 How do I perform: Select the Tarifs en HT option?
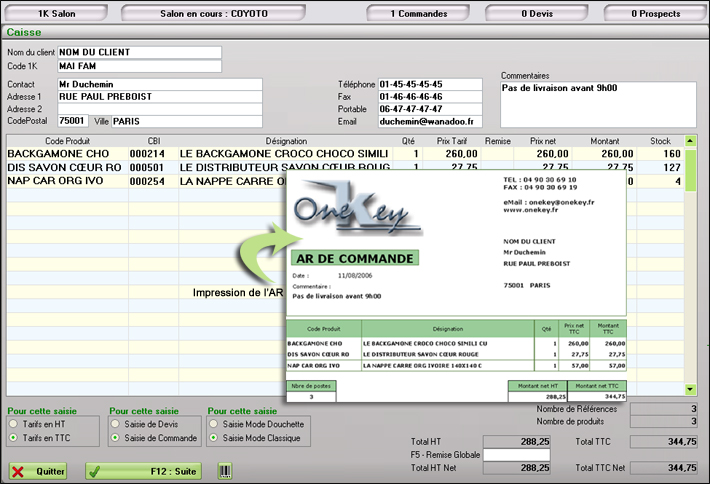click(14, 425)
